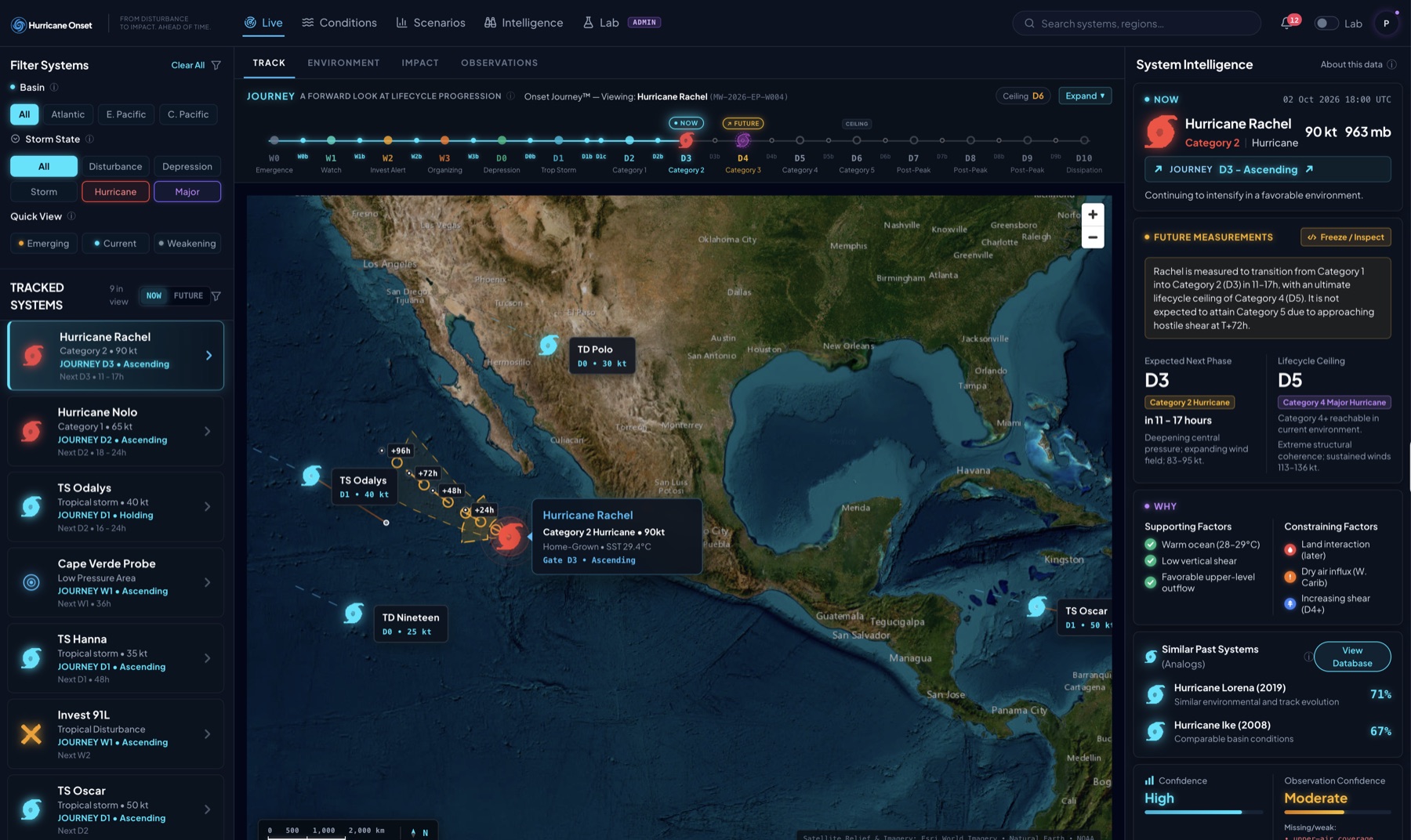Click the Freeze / Inspect button
This screenshot has height=840, width=1411.
(x=1345, y=237)
